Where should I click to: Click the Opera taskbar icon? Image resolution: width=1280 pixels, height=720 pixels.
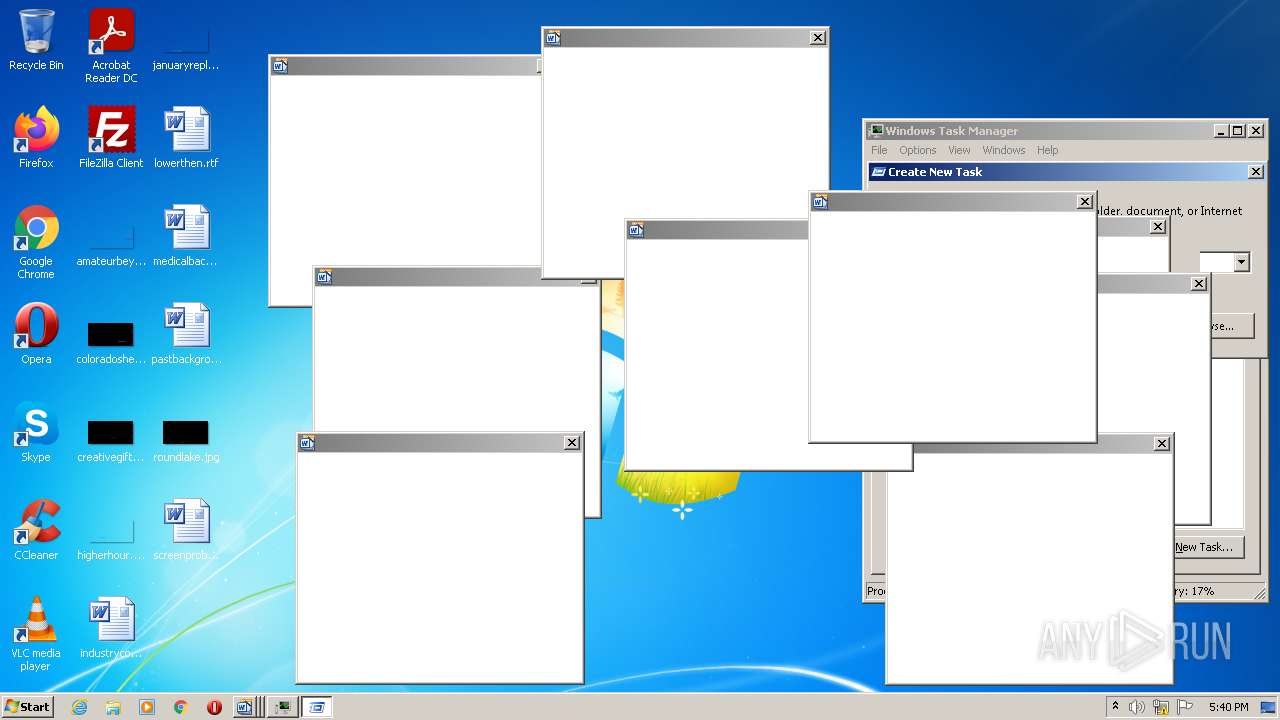[x=214, y=707]
